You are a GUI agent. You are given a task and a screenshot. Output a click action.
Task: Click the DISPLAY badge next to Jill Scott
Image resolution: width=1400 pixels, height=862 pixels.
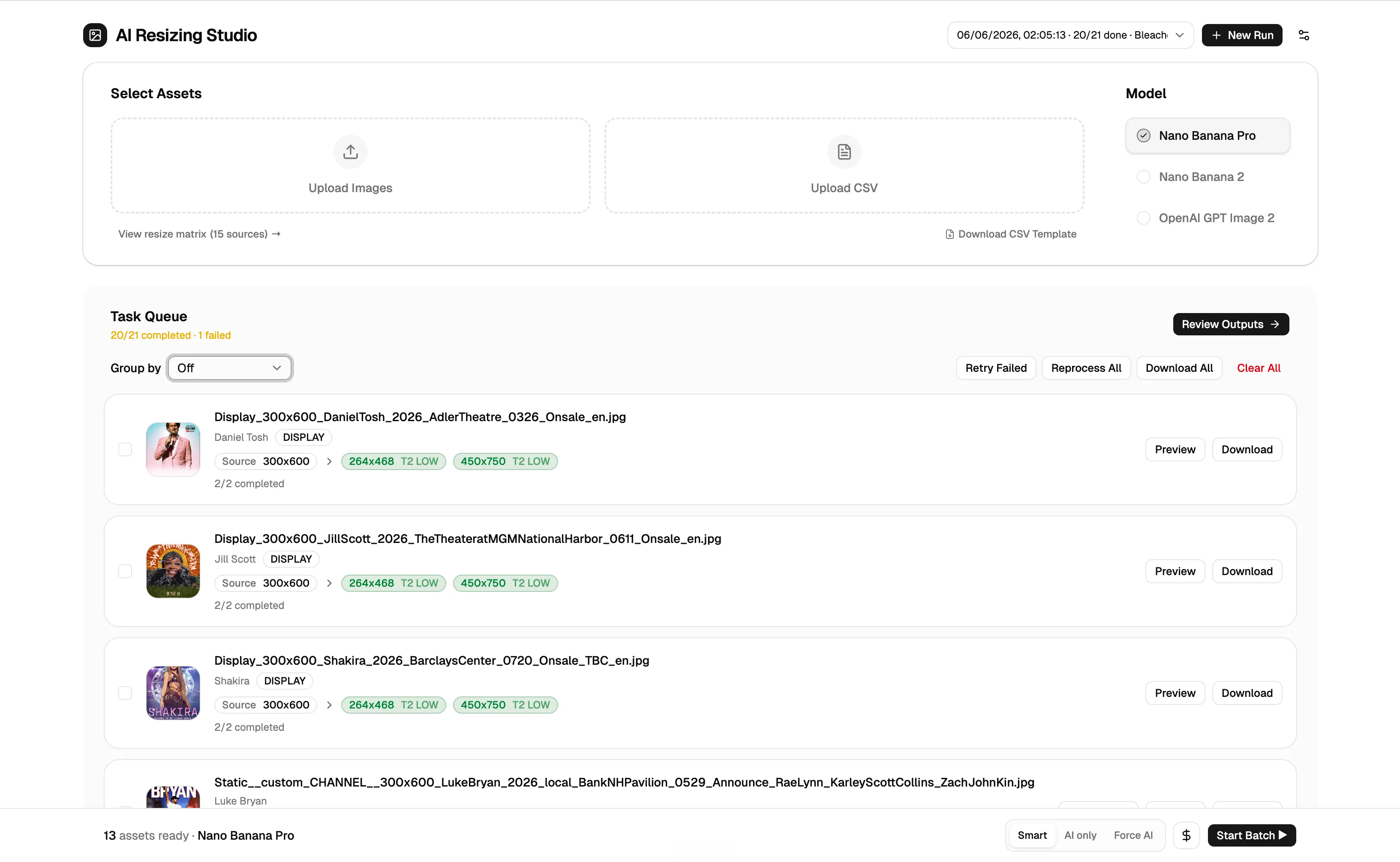point(291,559)
